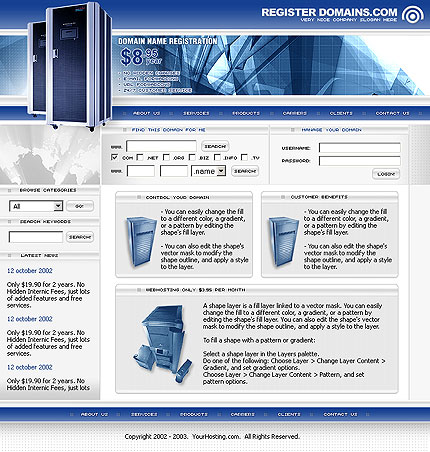Click the Username input field
The width and height of the screenshot is (430, 452).
click(360, 148)
